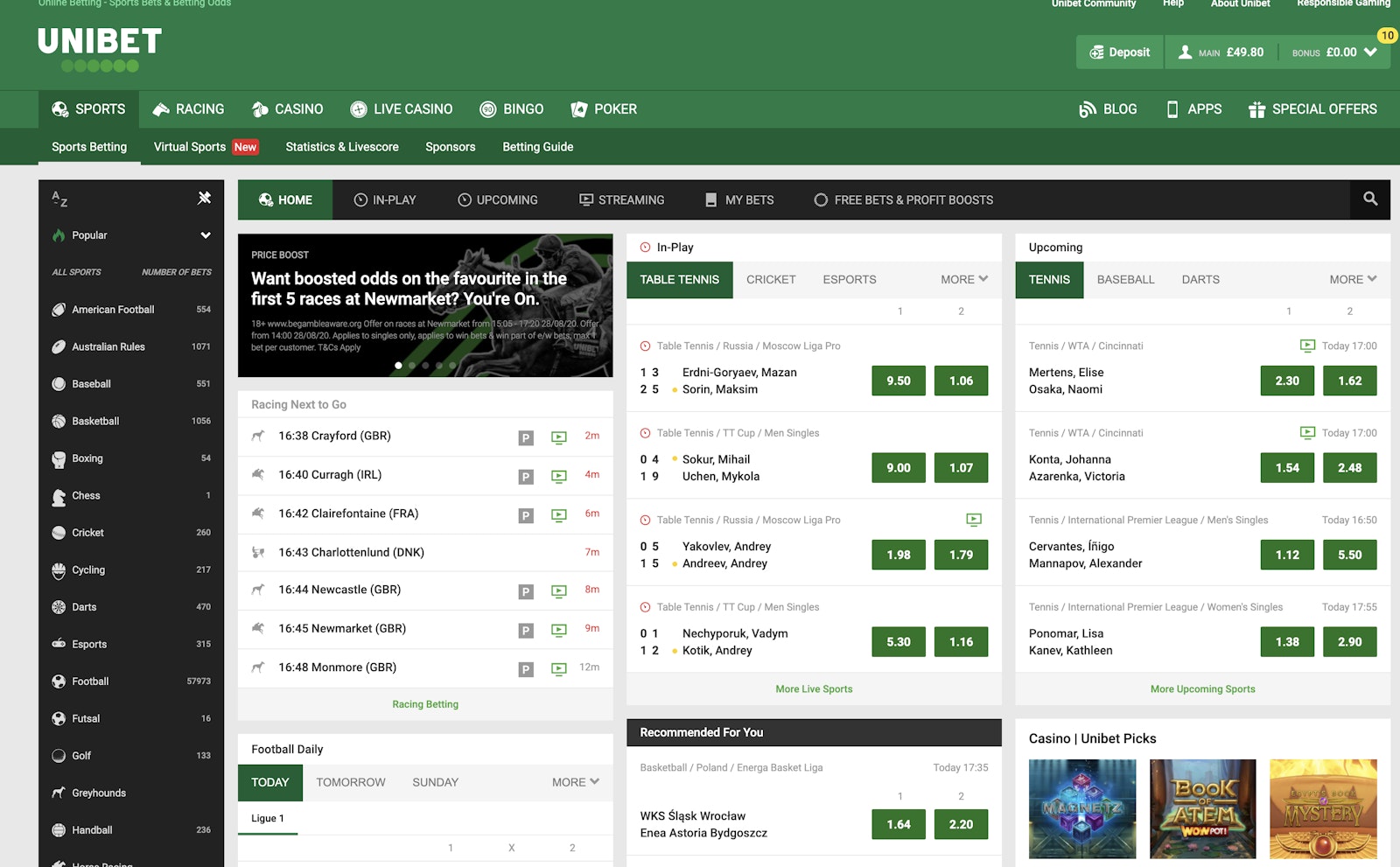Switch to the CRICKET tab in In-Play
Image resolution: width=1400 pixels, height=867 pixels.
(771, 279)
